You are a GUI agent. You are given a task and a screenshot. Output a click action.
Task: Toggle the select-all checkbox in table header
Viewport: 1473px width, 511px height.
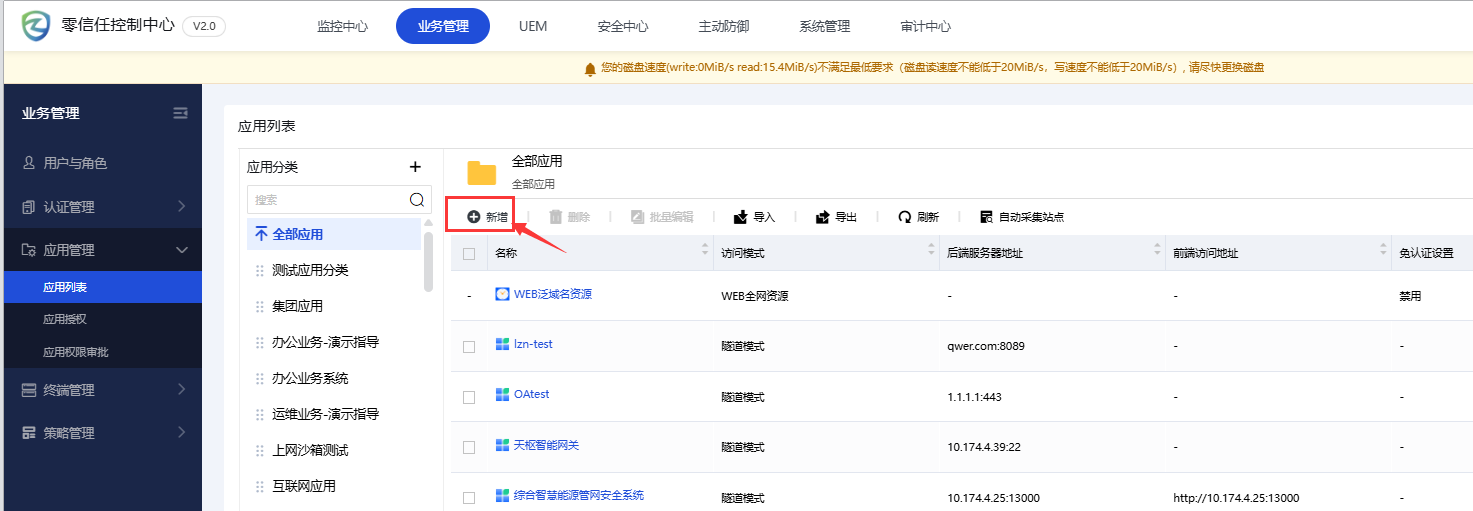click(469, 254)
